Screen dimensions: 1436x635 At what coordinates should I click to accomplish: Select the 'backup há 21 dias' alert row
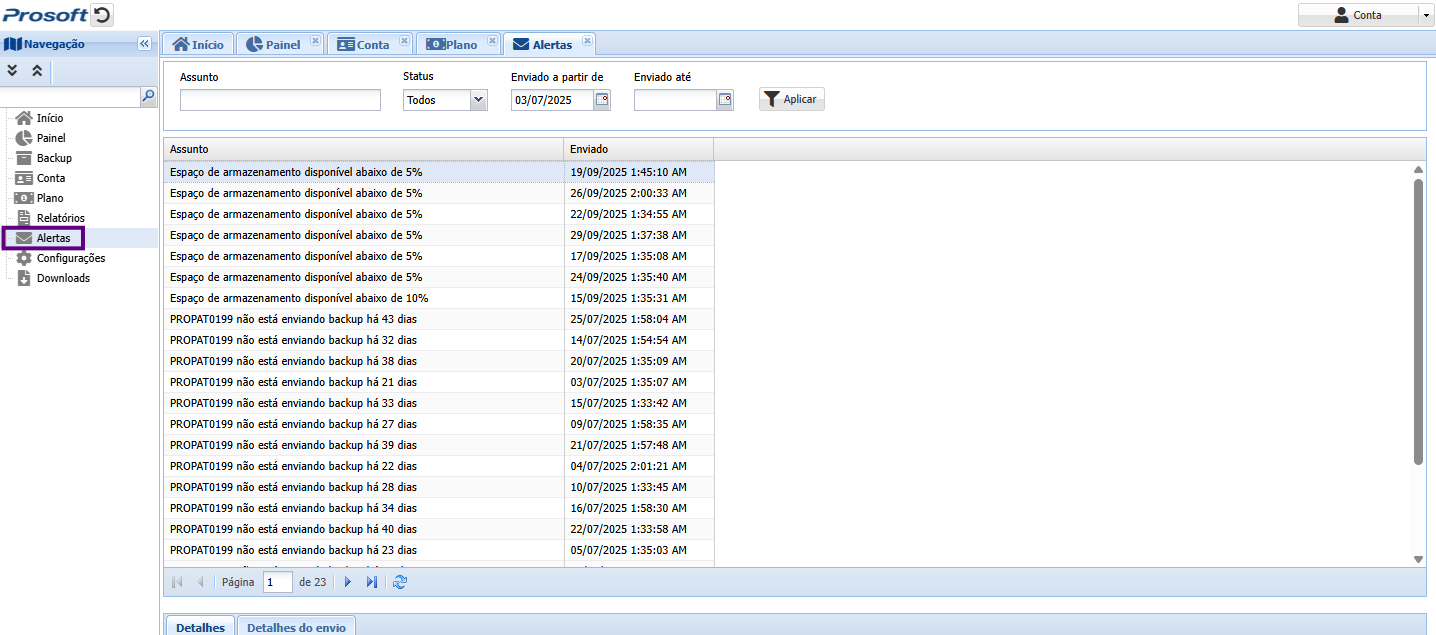pyautogui.click(x=439, y=382)
